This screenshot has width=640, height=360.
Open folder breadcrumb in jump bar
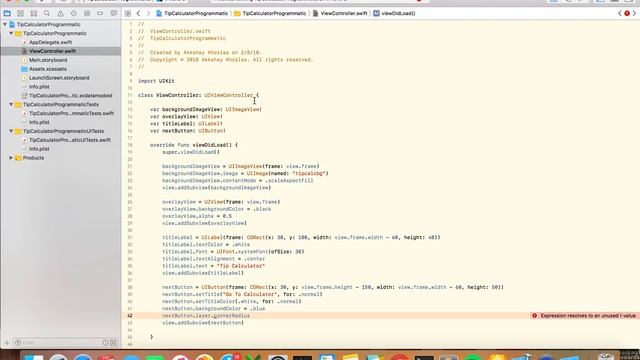click(x=270, y=13)
